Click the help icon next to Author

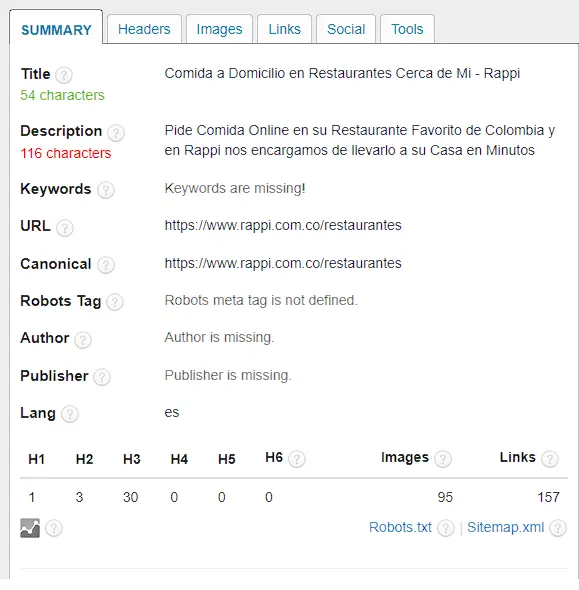click(83, 339)
